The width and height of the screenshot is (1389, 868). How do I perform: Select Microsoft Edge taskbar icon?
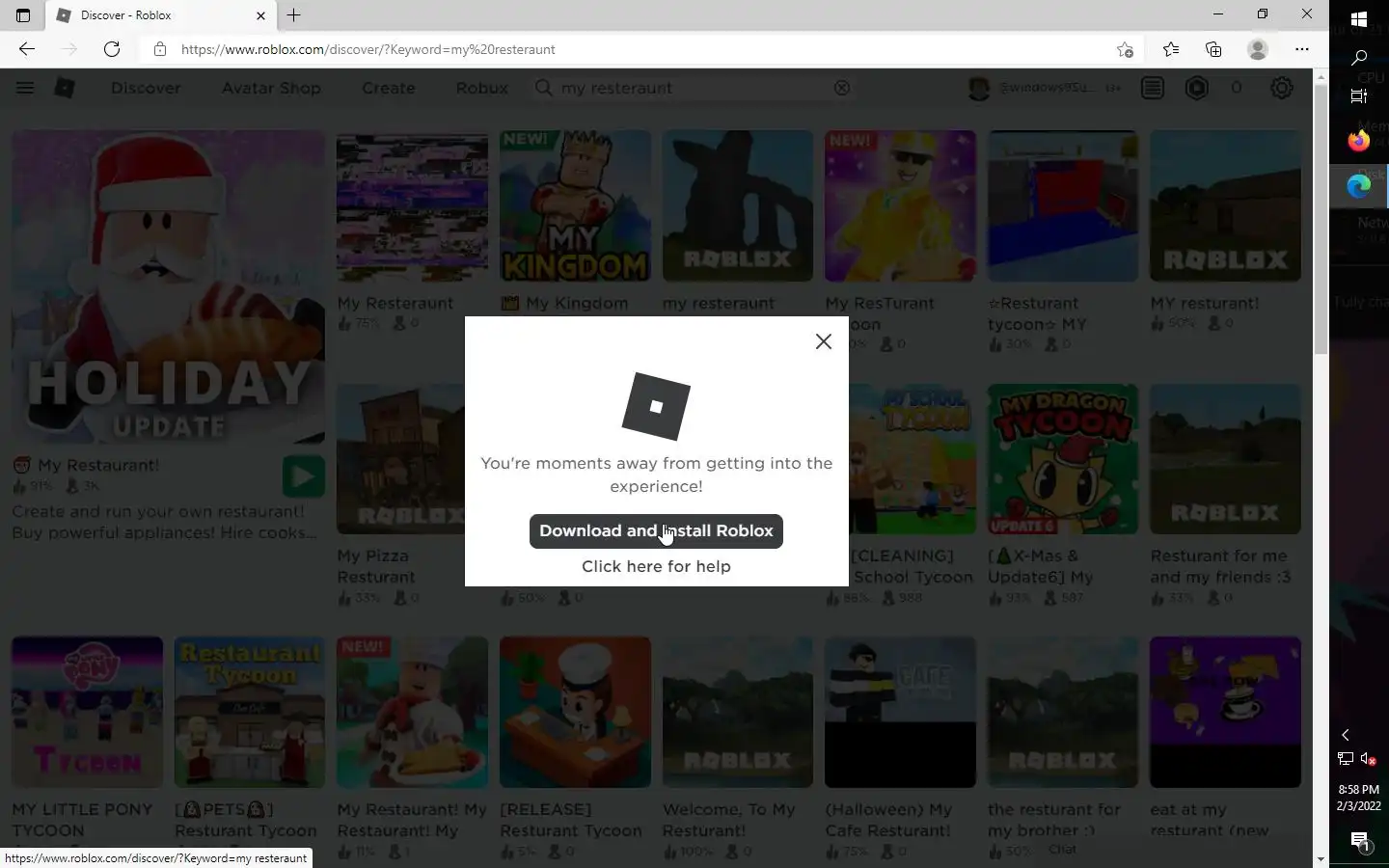click(x=1359, y=185)
